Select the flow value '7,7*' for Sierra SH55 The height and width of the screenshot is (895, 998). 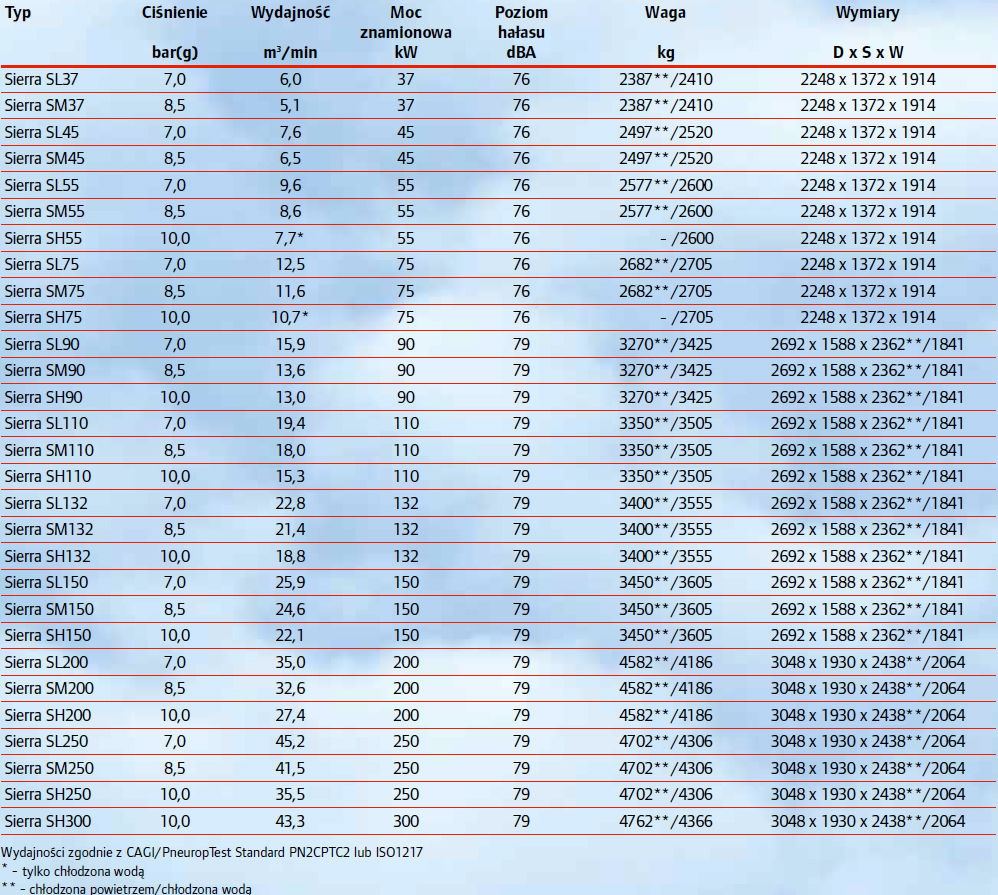[x=289, y=238]
